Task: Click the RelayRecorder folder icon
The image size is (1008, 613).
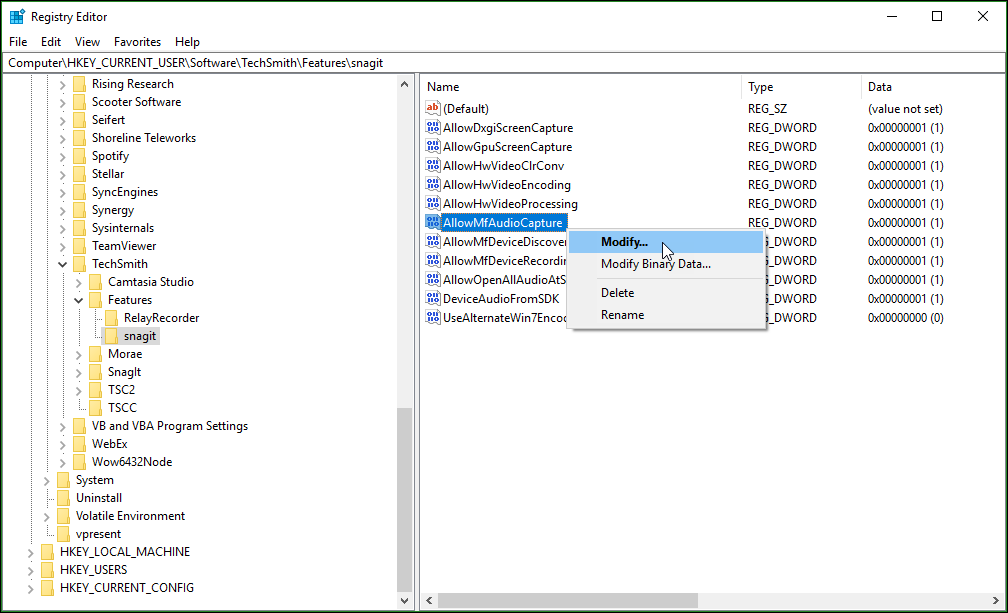Action: tap(112, 318)
